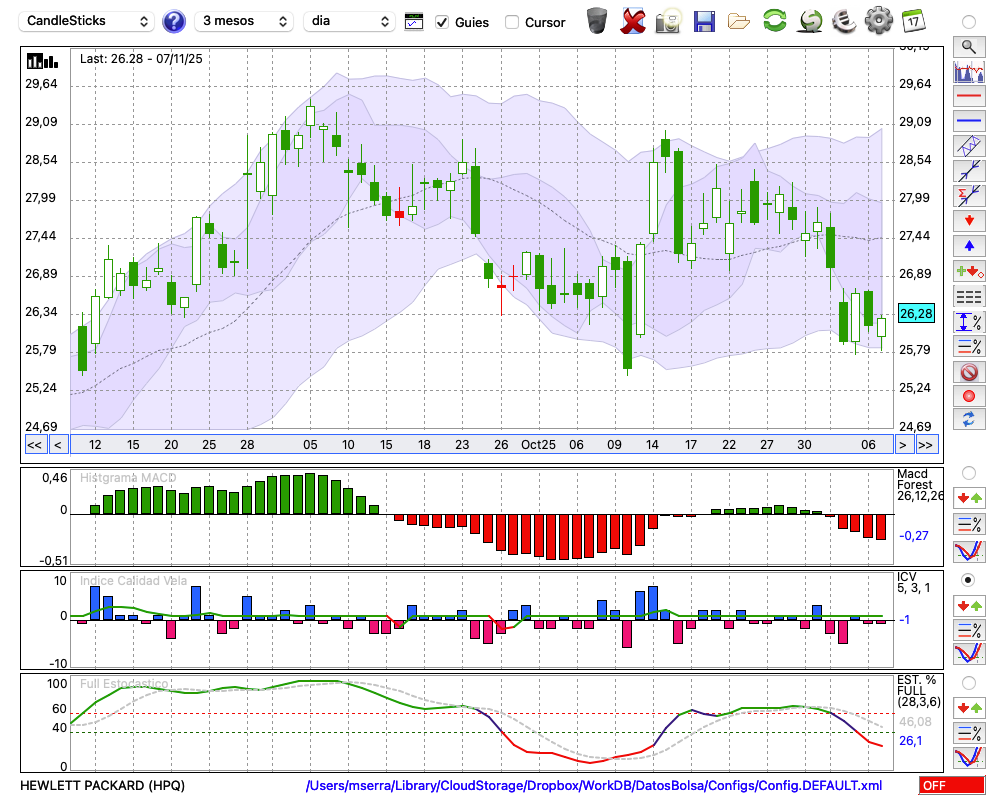
Task: Enable the Cursor checkbox
Action: coord(512,22)
